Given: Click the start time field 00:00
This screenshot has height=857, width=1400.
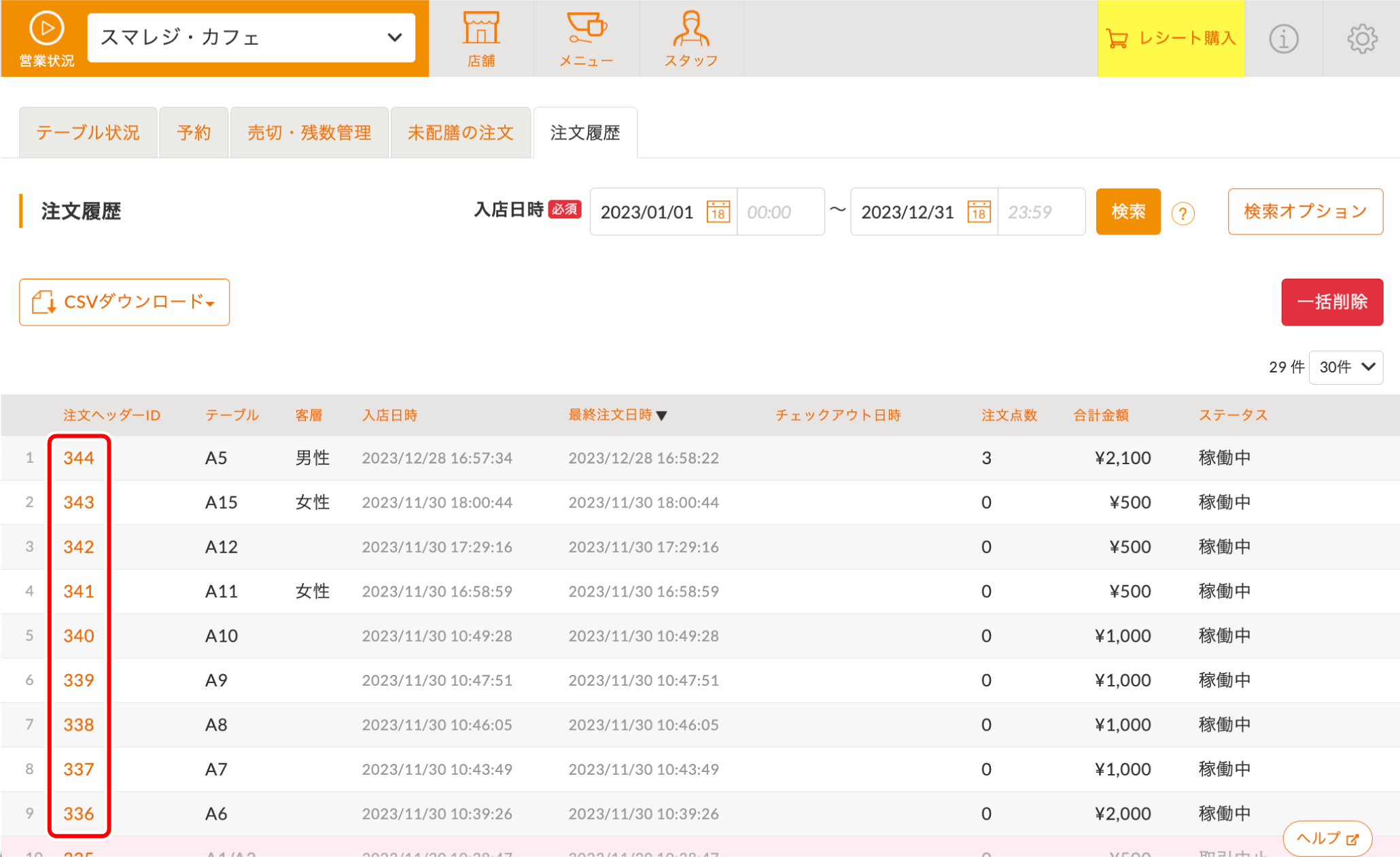Looking at the screenshot, I should pos(780,212).
